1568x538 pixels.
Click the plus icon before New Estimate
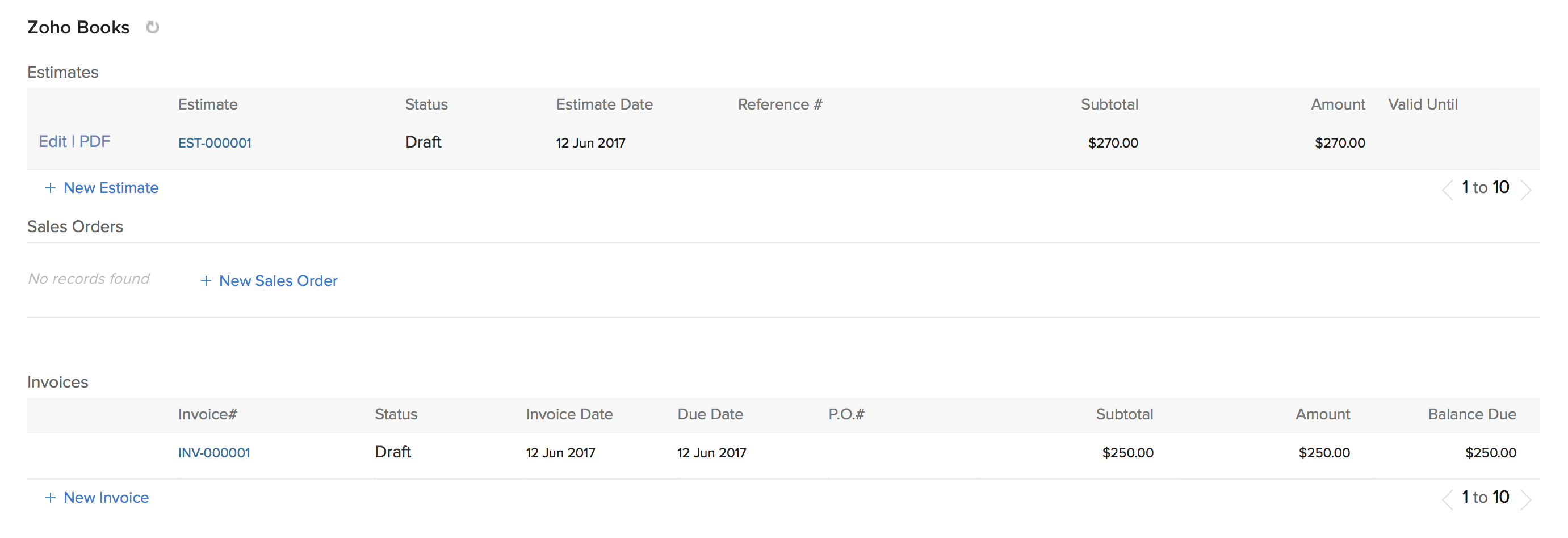[51, 188]
